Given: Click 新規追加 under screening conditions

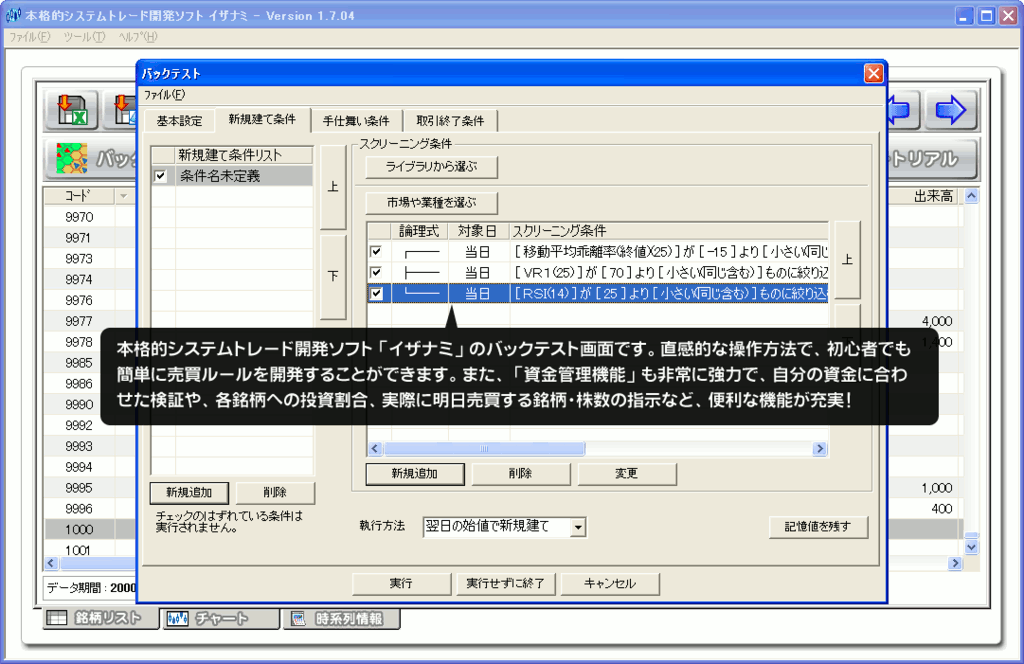Looking at the screenshot, I should 415,473.
